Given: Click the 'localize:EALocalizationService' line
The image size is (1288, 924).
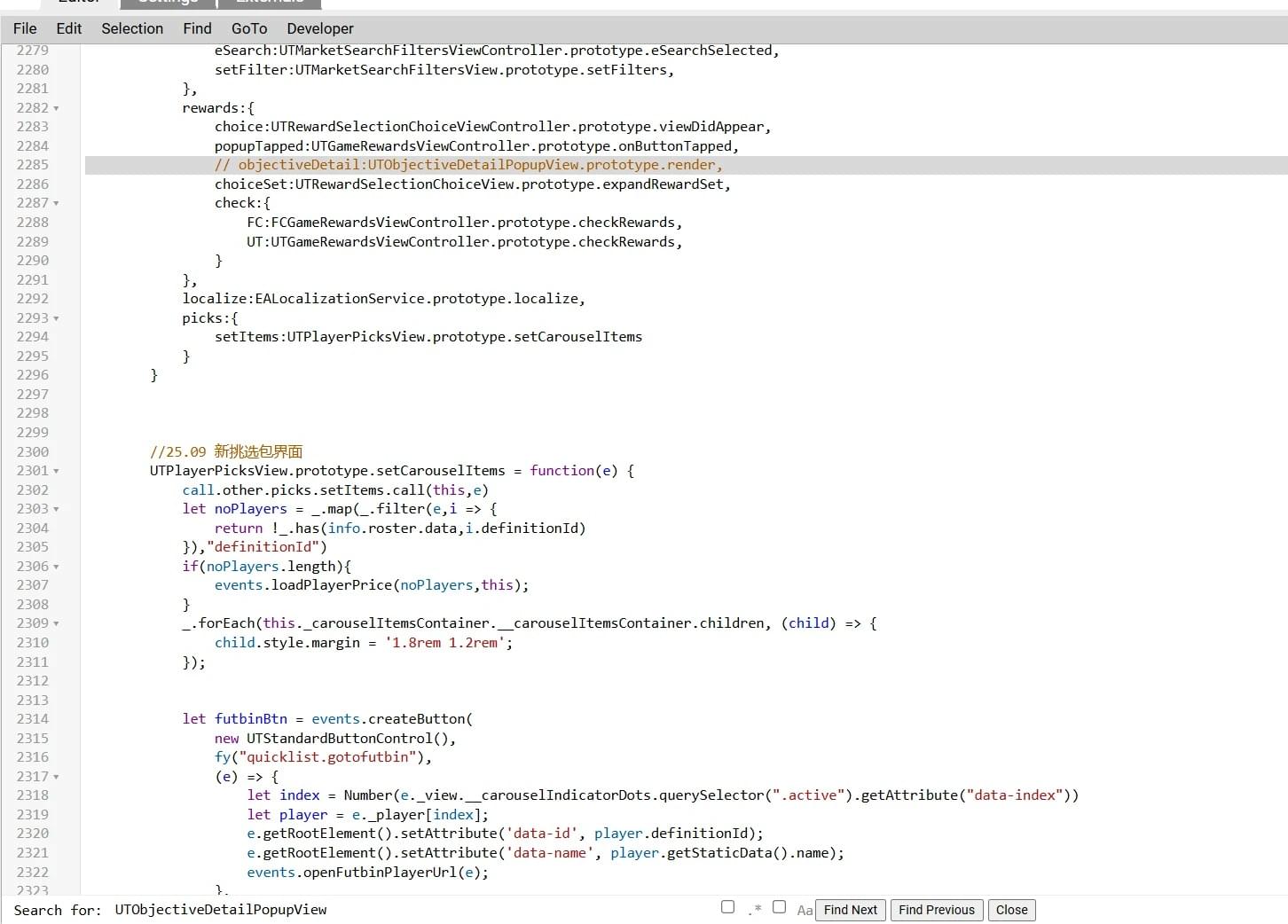Looking at the screenshot, I should pyautogui.click(x=383, y=299).
